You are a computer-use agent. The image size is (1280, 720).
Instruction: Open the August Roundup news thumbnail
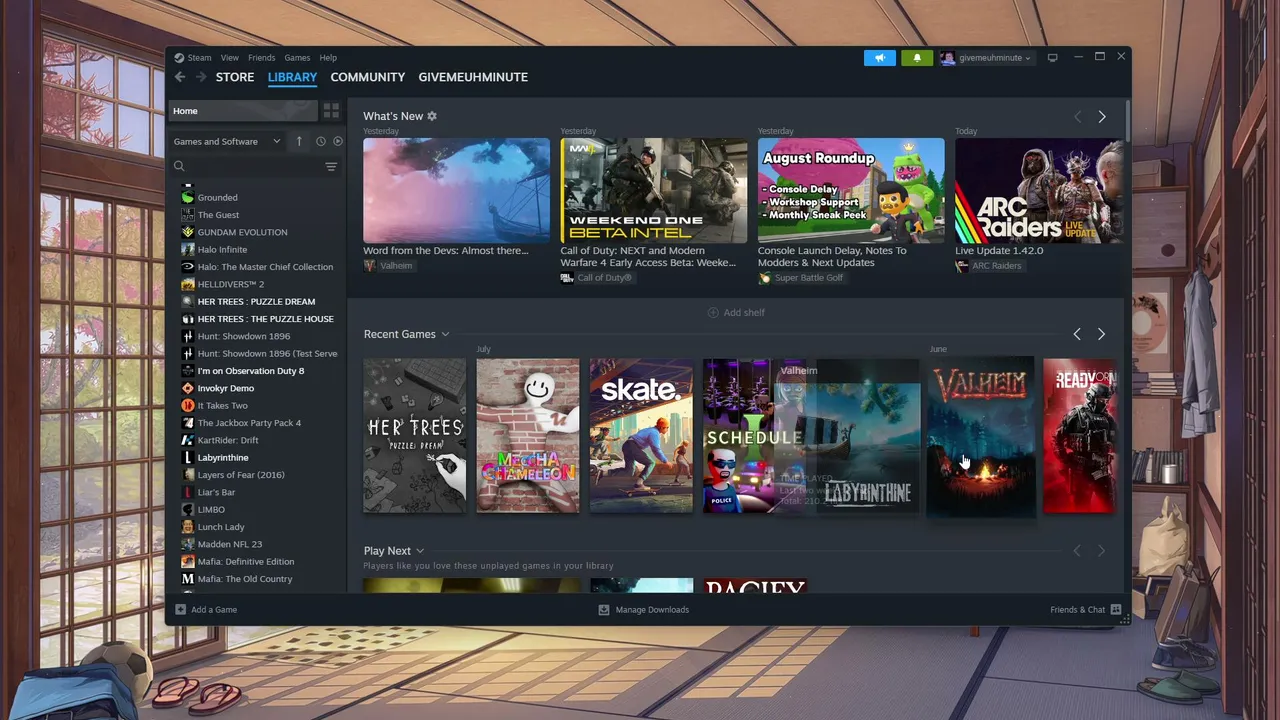pyautogui.click(x=851, y=190)
